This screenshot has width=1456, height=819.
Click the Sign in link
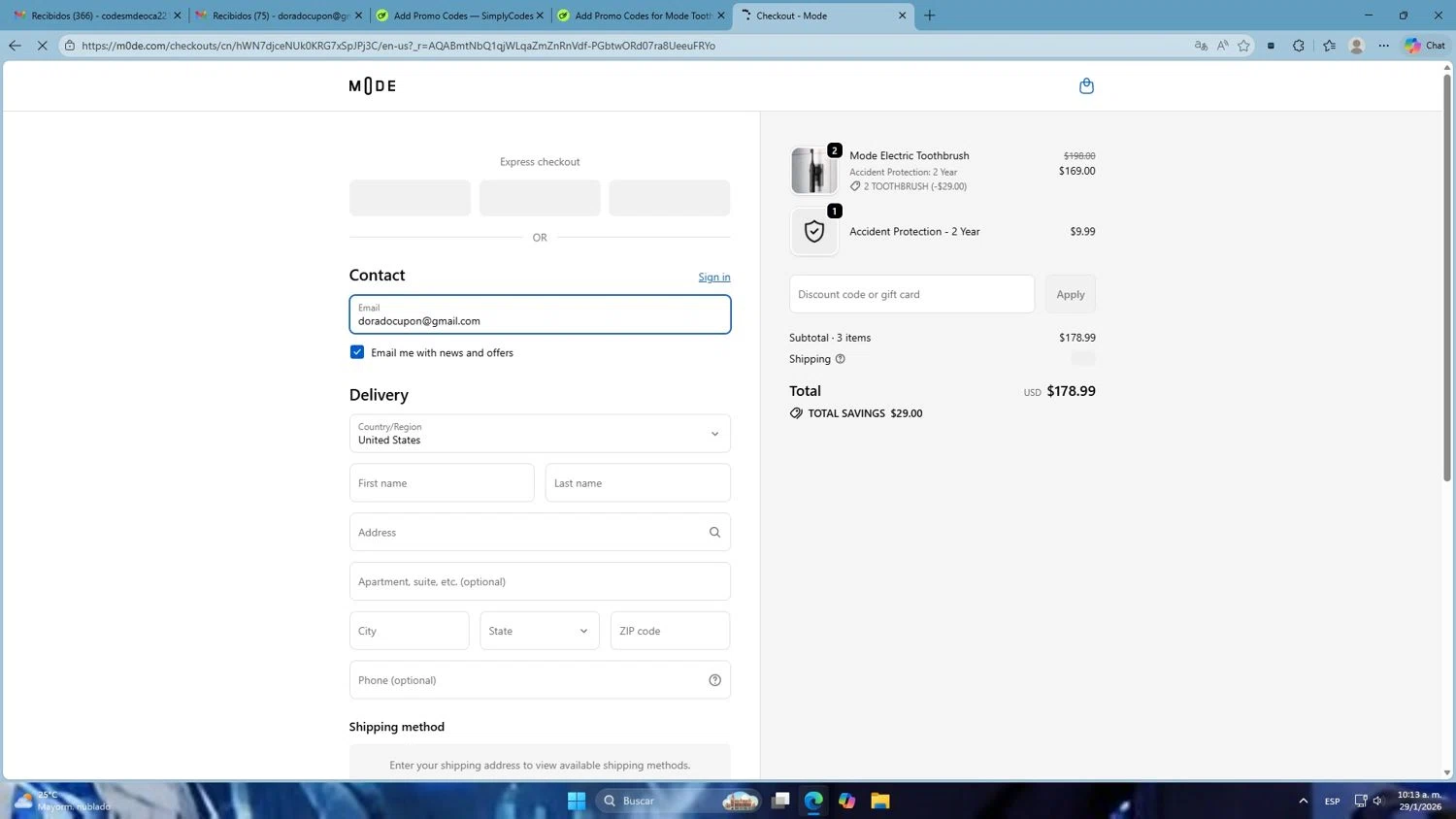click(714, 278)
